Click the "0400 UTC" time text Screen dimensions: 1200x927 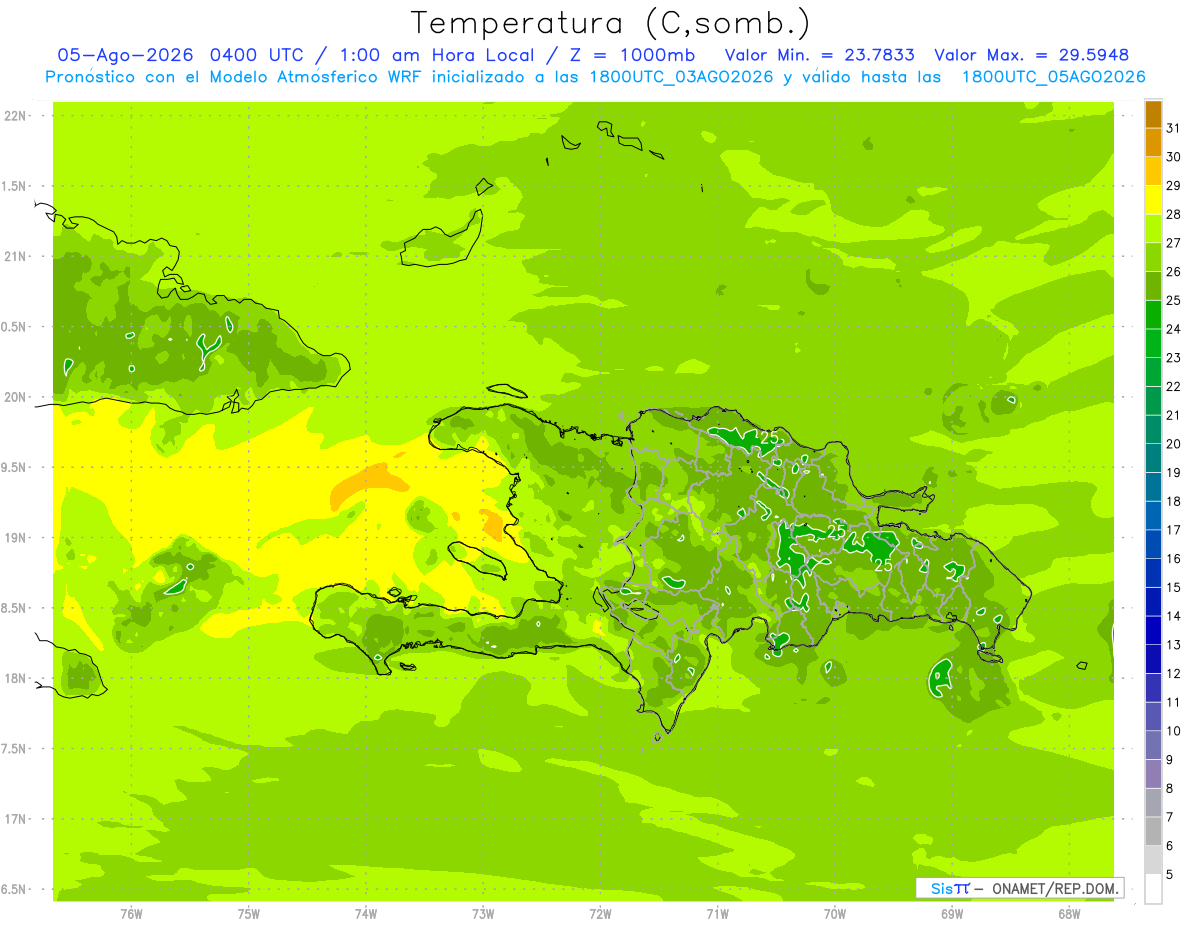click(259, 55)
